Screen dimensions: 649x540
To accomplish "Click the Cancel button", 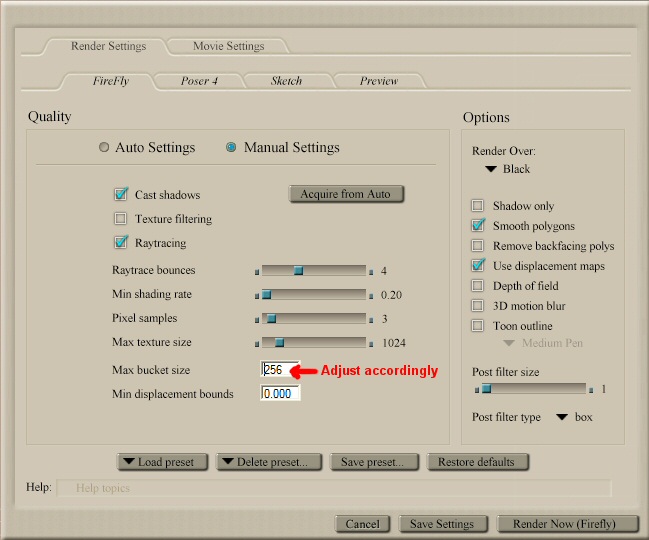I will [363, 524].
